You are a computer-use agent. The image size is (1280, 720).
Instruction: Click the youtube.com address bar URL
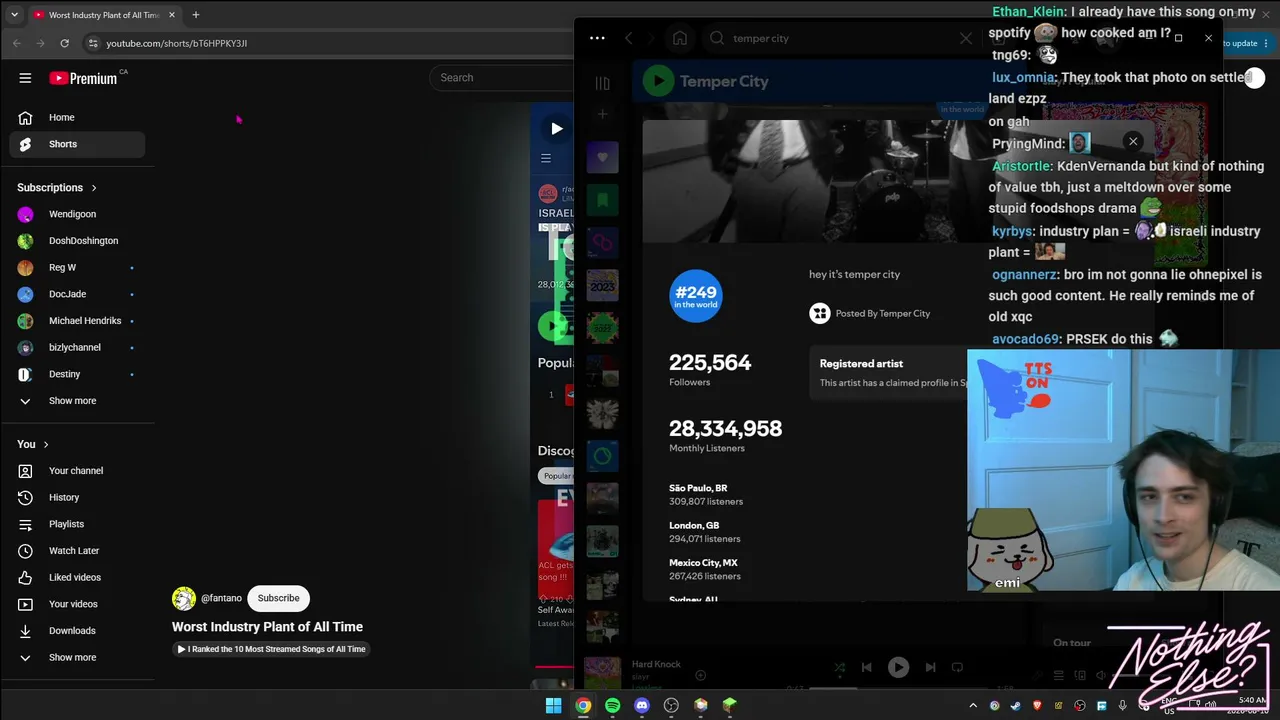[x=177, y=43]
